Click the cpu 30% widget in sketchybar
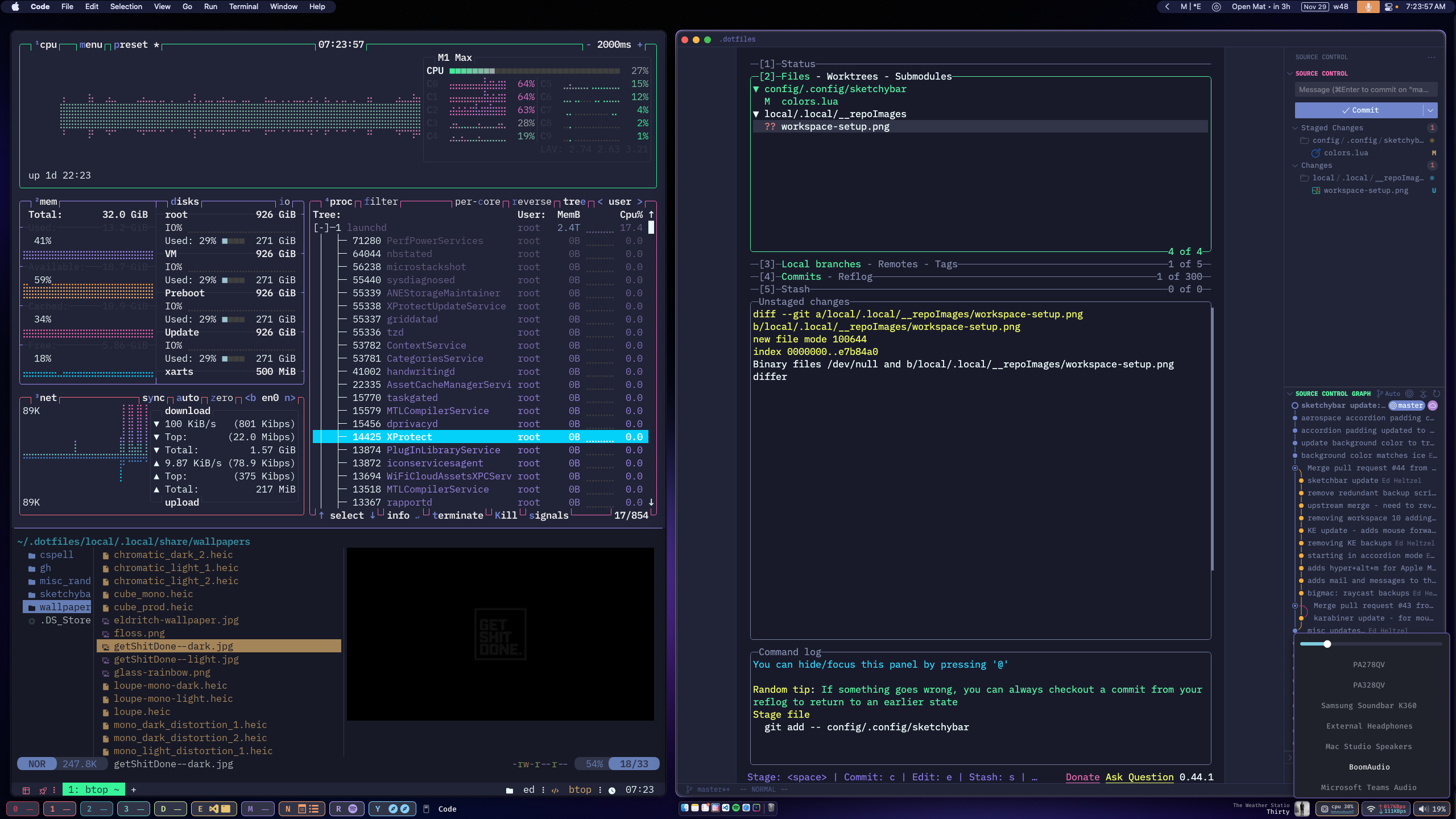The height and width of the screenshot is (819, 1456). click(1337, 808)
